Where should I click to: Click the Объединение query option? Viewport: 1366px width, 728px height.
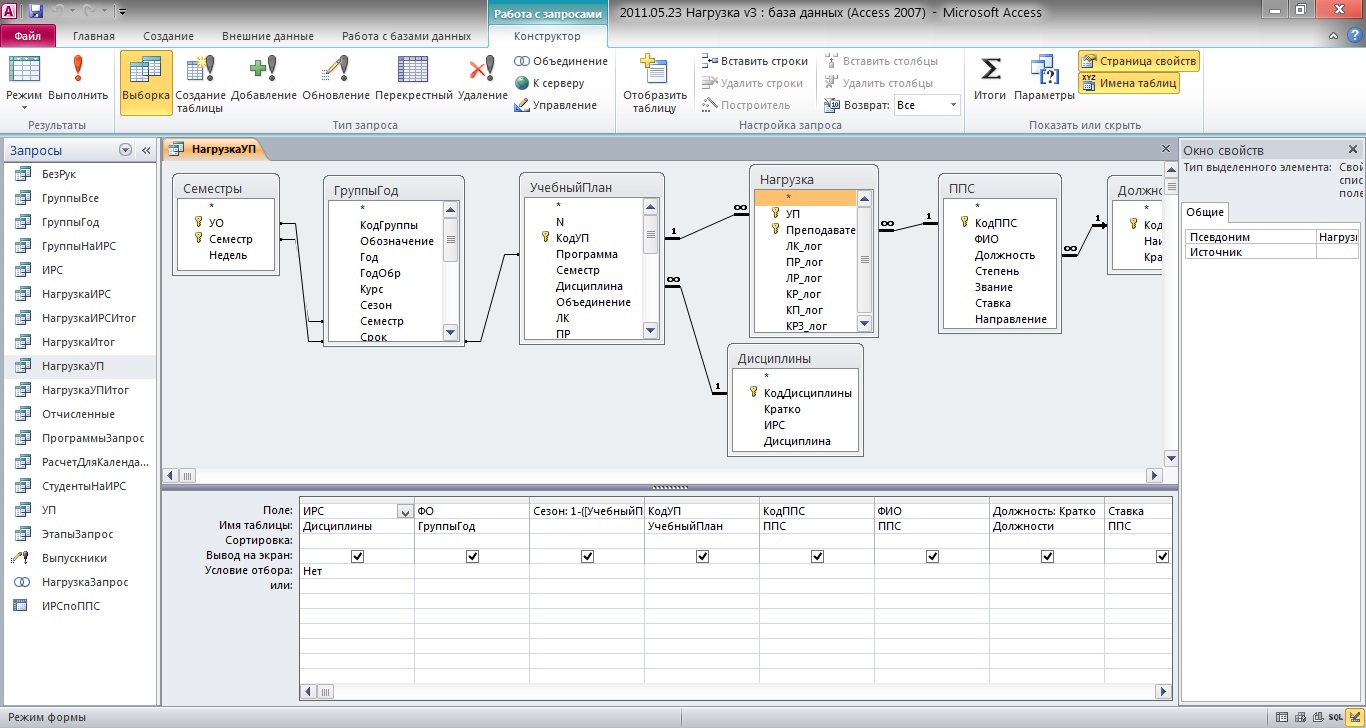click(561, 61)
